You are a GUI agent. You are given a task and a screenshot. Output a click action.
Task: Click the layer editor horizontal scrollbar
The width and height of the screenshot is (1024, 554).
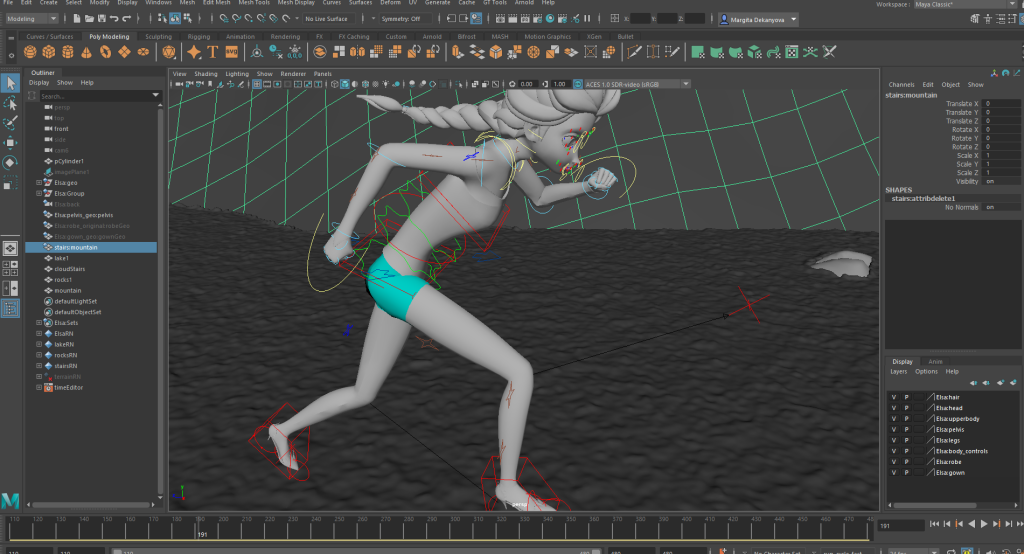click(x=935, y=505)
